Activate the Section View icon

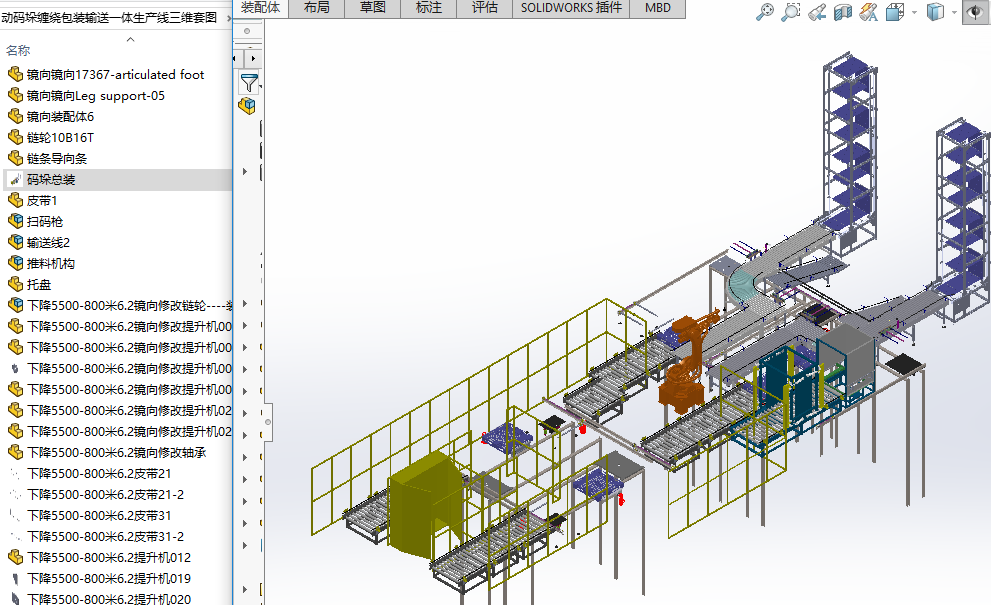[x=843, y=12]
